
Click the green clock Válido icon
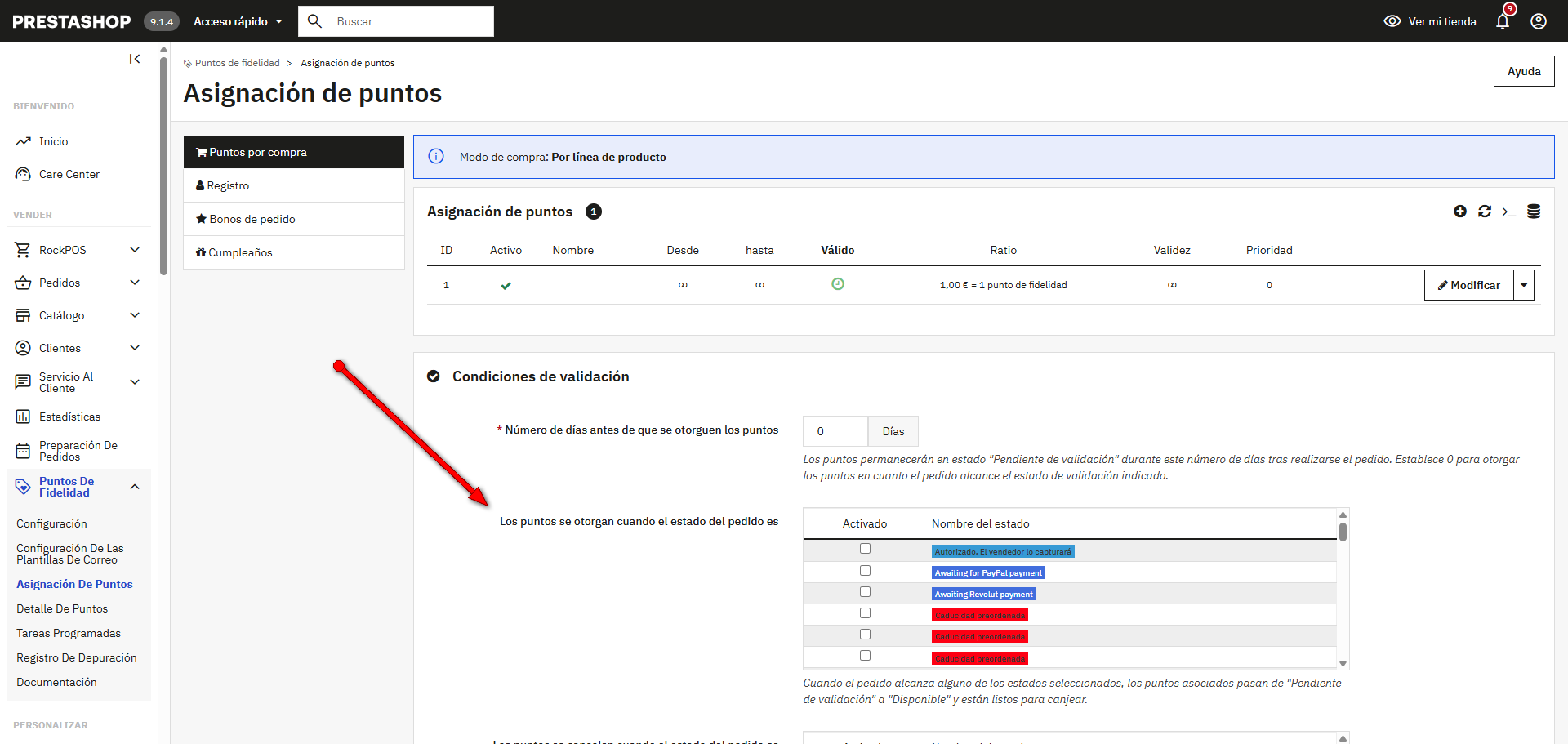coord(838,284)
